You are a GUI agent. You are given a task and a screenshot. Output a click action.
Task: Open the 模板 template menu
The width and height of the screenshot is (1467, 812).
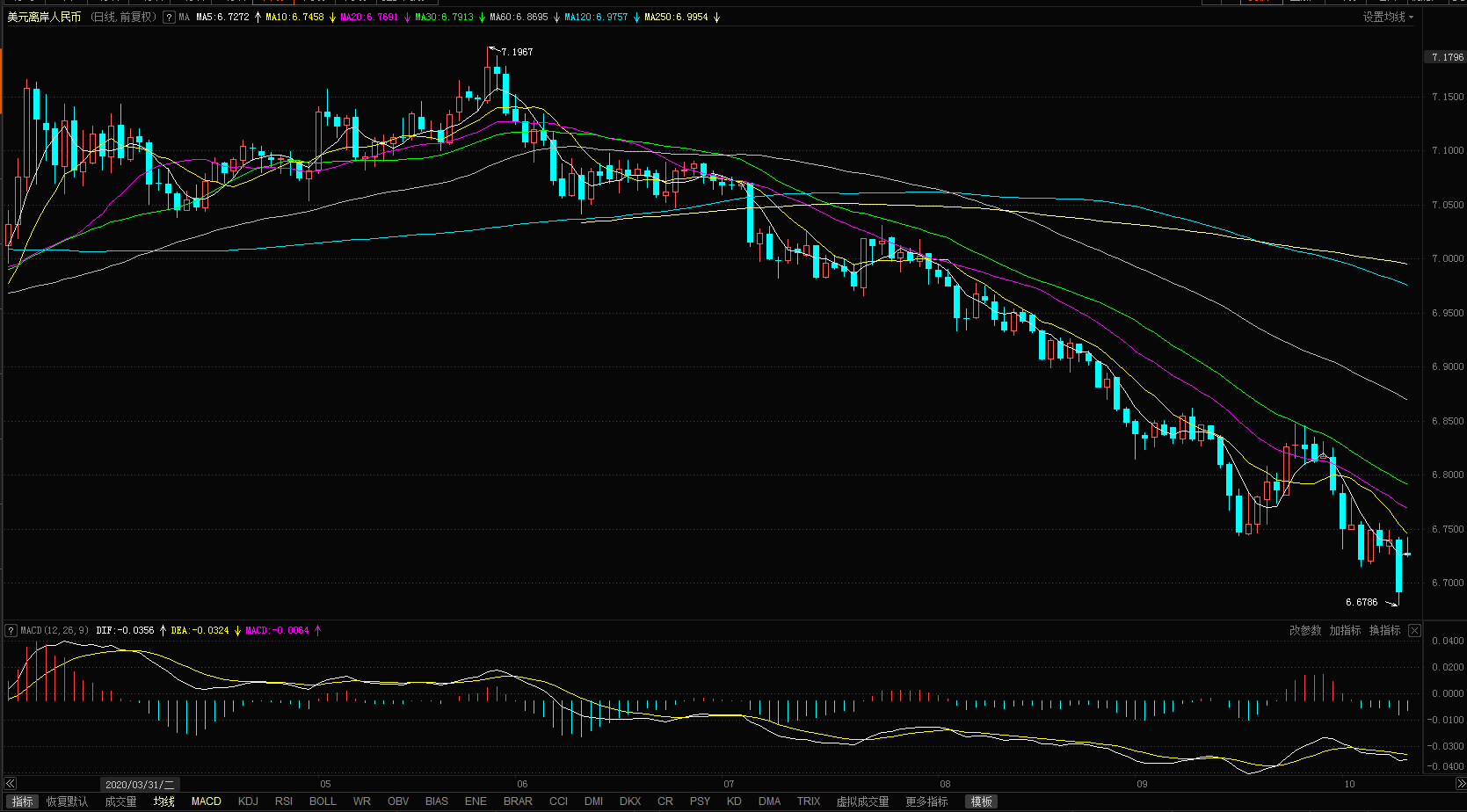coord(981,801)
